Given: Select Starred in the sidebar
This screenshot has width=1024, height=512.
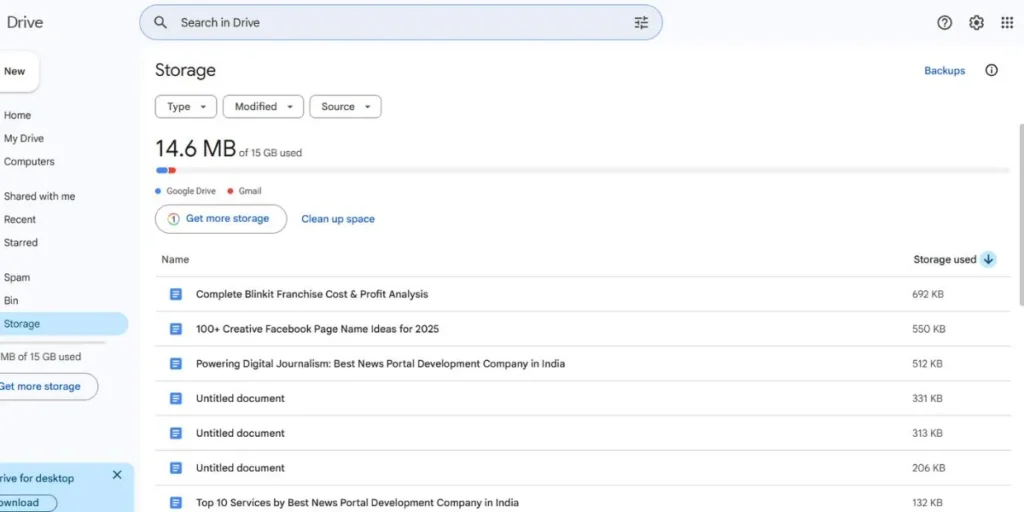Looking at the screenshot, I should [21, 243].
